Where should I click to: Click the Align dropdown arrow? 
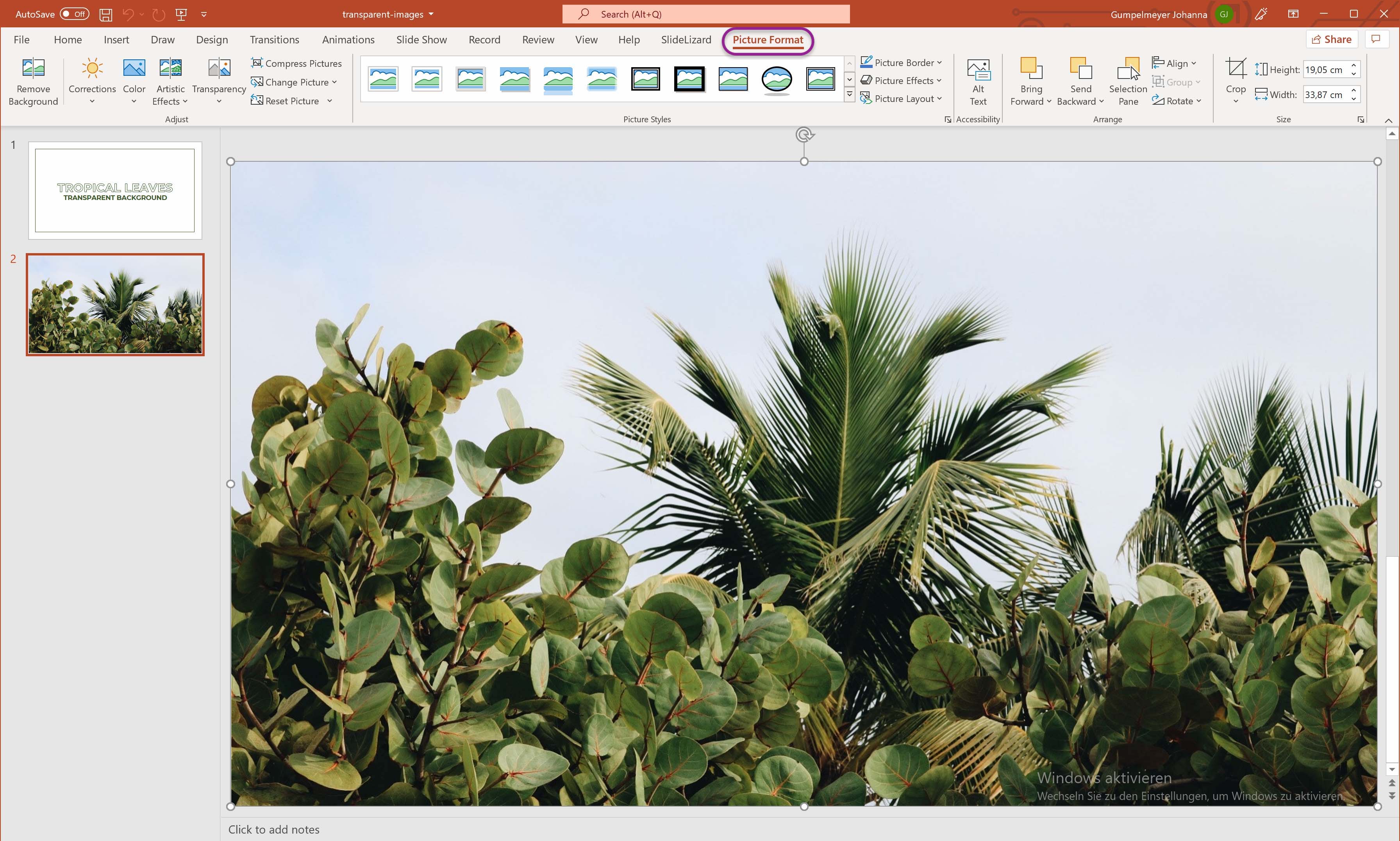tap(1196, 63)
